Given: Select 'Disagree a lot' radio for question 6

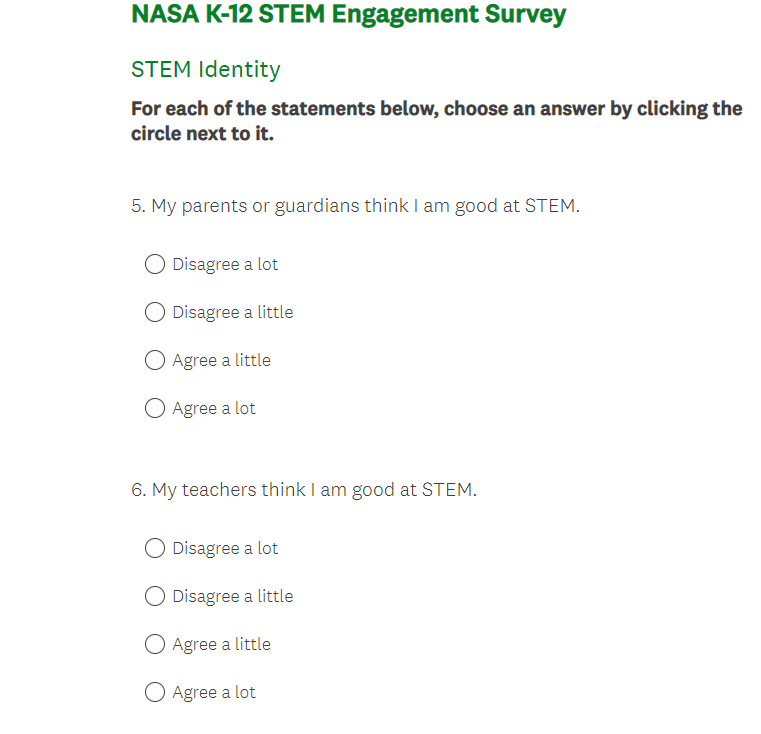Looking at the screenshot, I should (155, 548).
